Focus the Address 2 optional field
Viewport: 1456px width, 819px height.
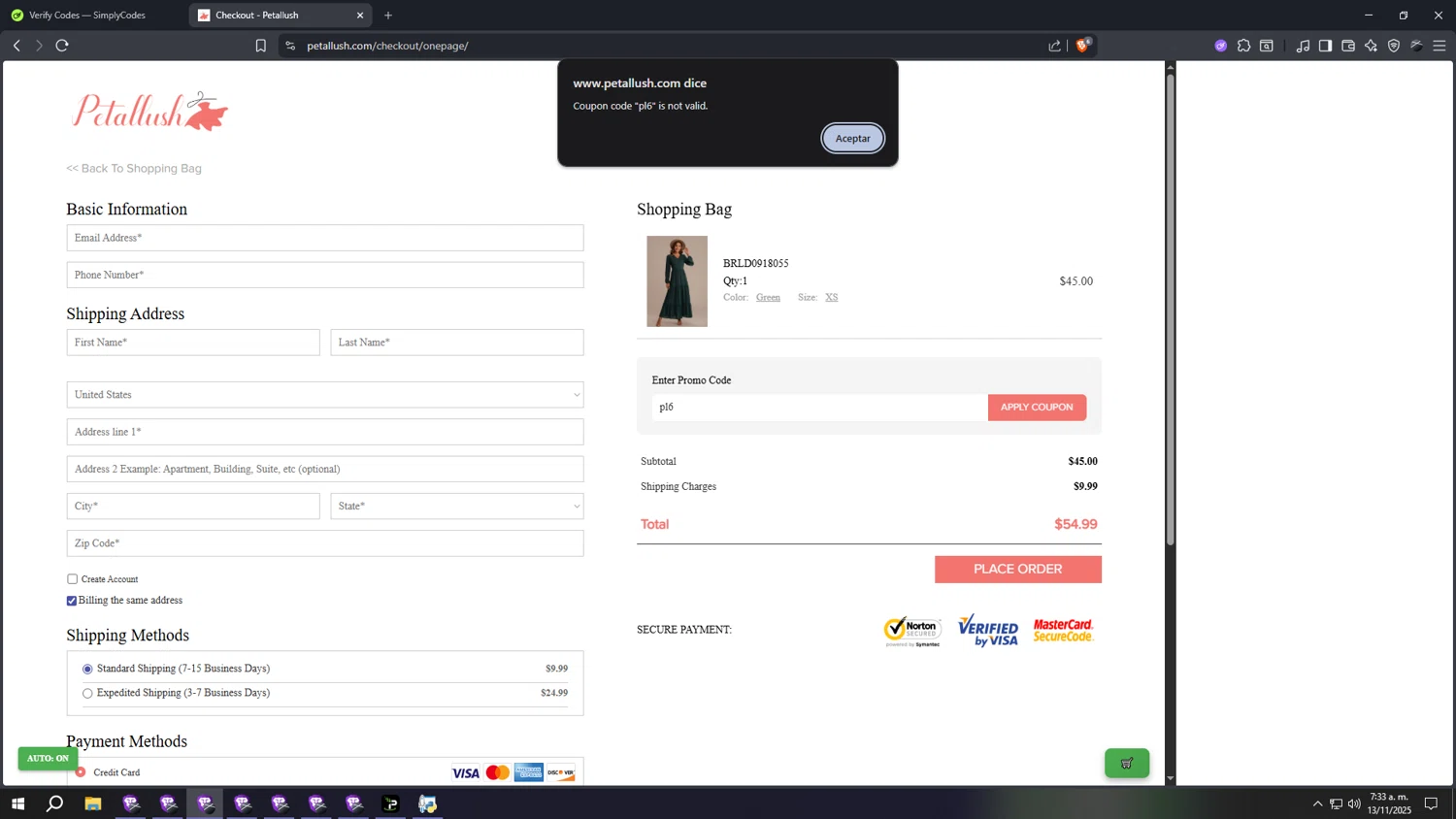325,469
